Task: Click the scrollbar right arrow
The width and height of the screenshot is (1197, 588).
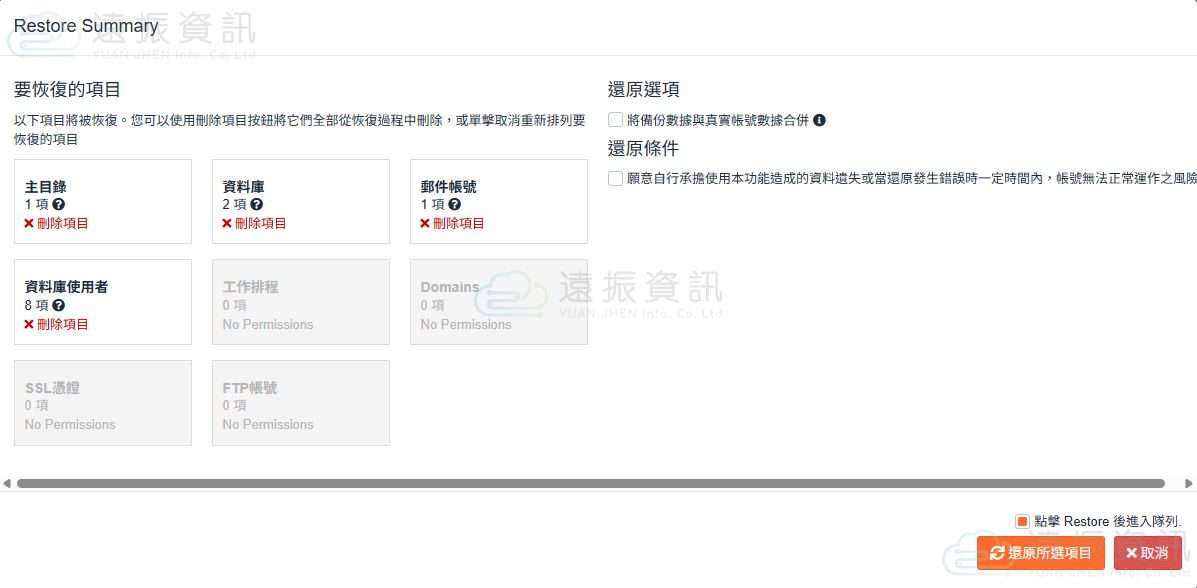Action: click(1188, 483)
